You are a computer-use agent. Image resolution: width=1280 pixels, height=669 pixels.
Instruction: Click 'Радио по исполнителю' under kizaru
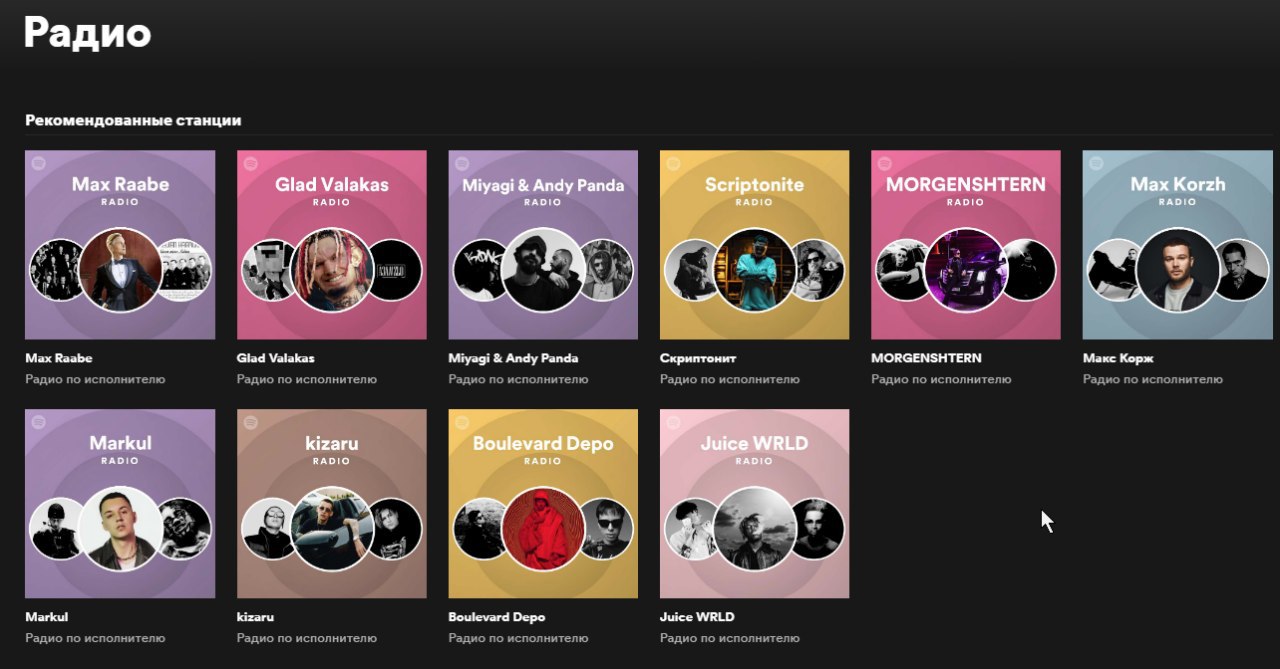307,638
